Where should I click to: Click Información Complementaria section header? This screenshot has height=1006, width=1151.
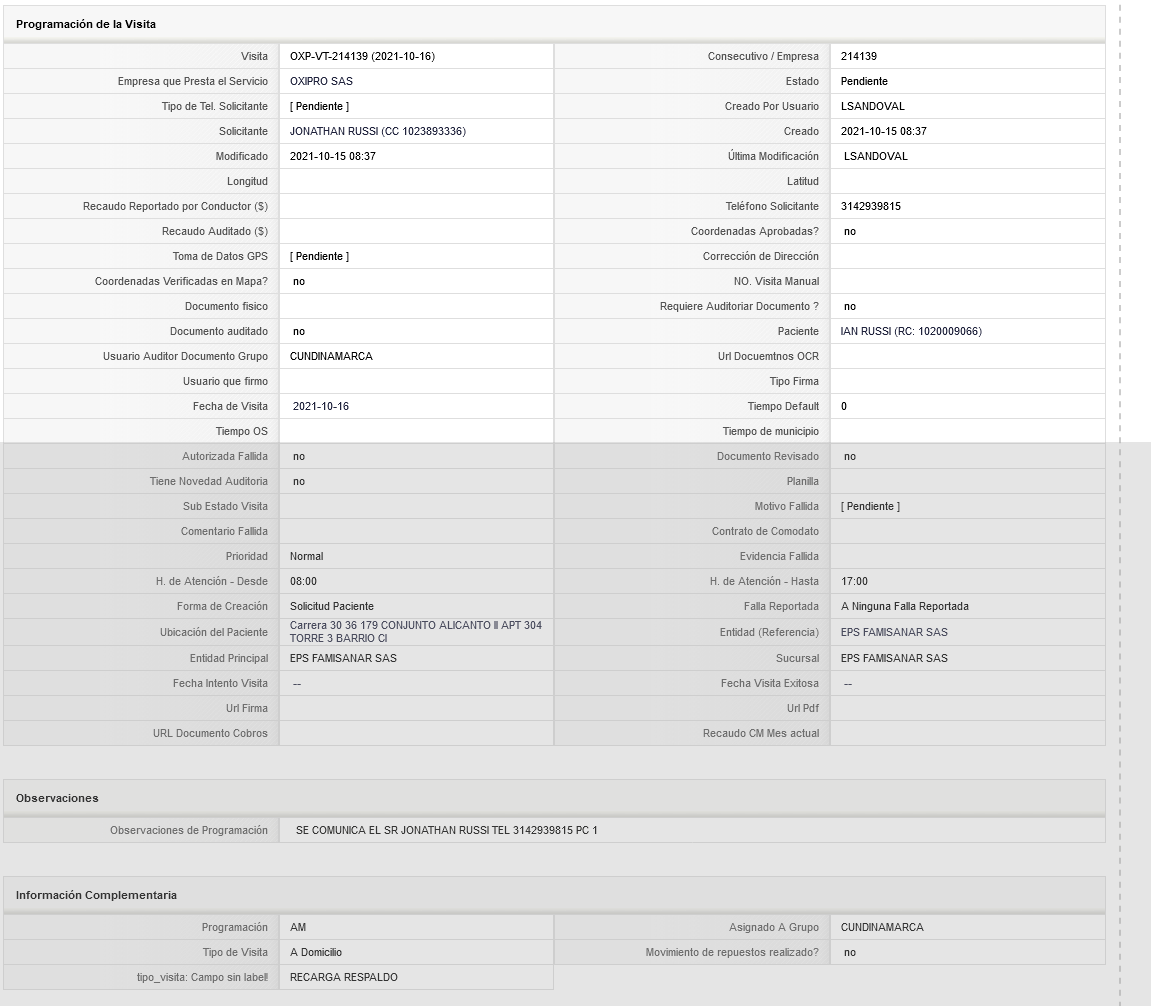tap(96, 895)
